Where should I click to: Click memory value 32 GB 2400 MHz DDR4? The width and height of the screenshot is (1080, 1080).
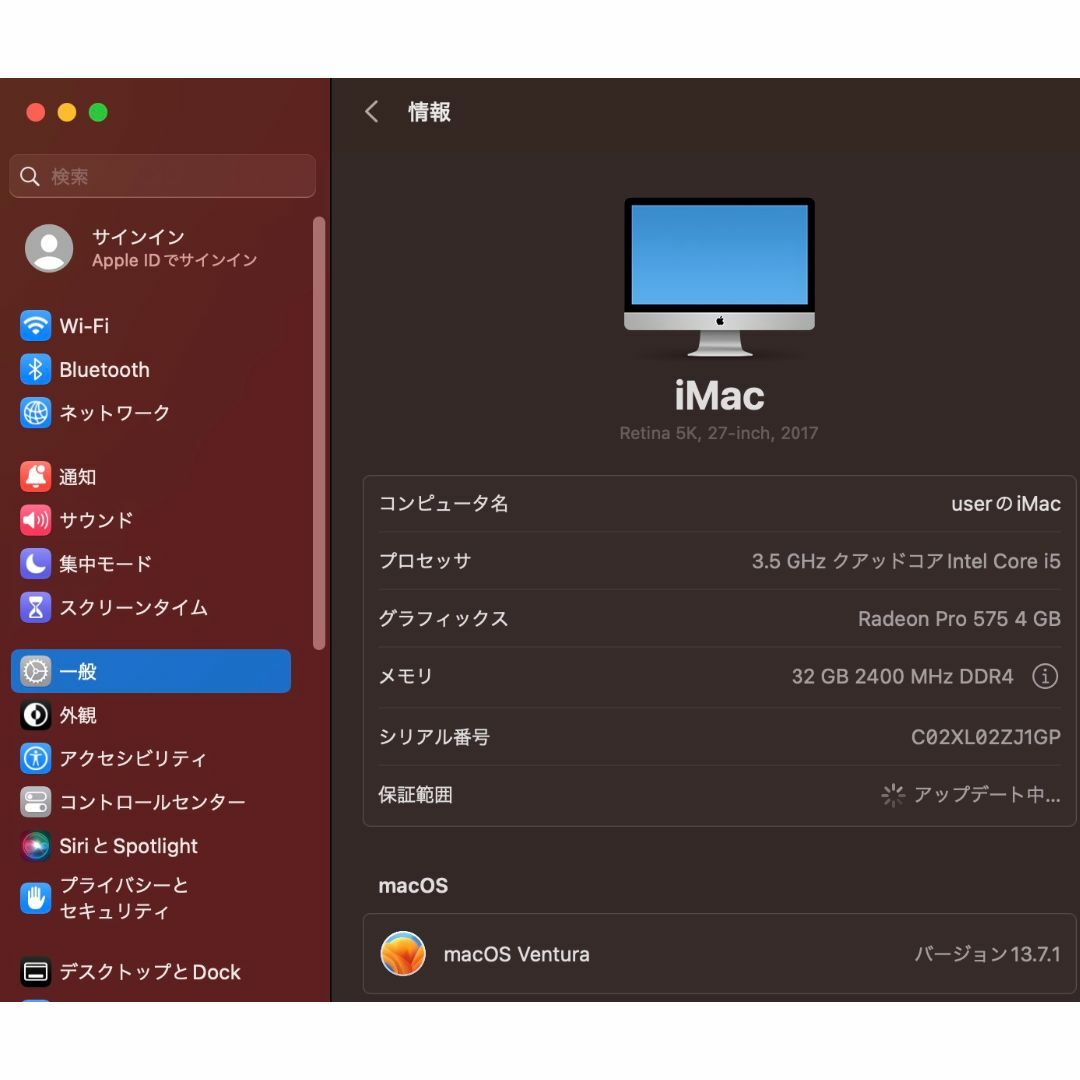pyautogui.click(x=902, y=676)
